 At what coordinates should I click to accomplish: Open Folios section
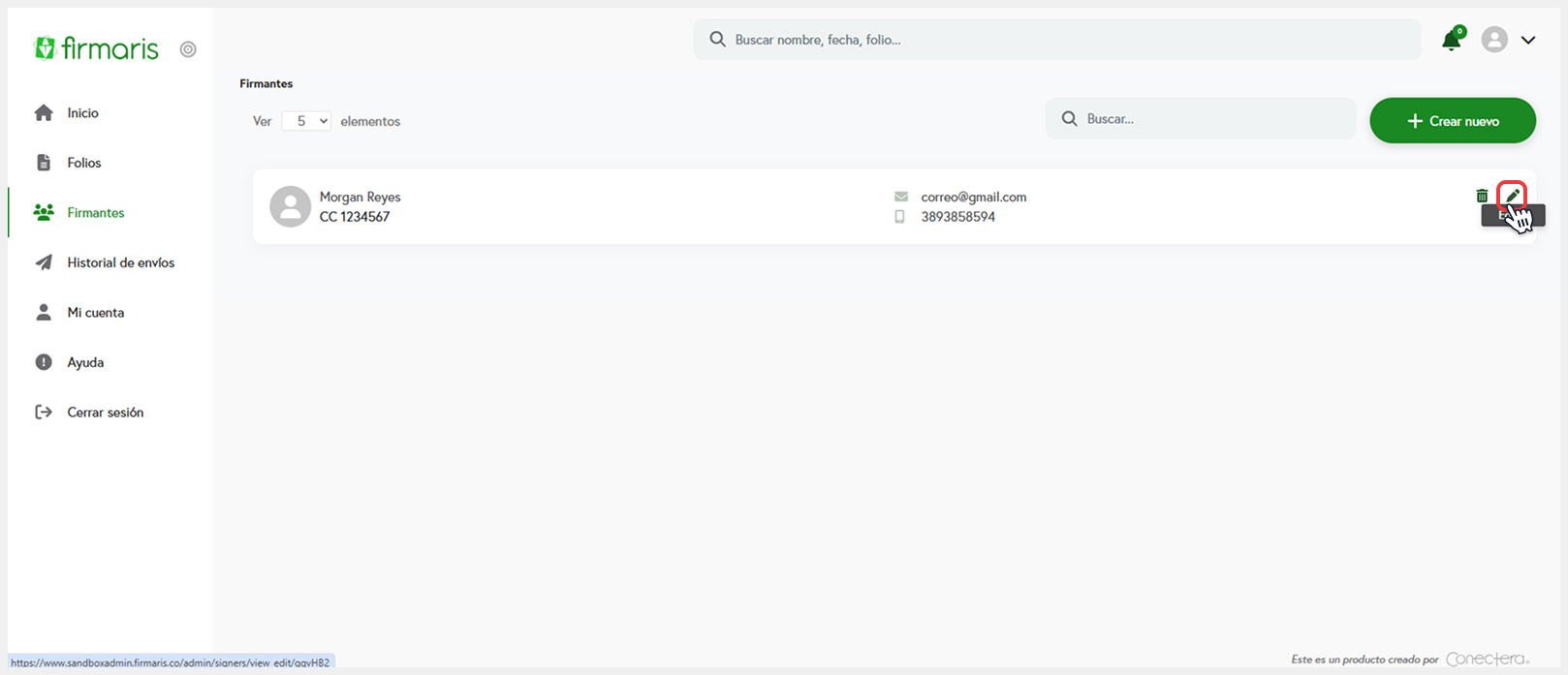[x=83, y=163]
